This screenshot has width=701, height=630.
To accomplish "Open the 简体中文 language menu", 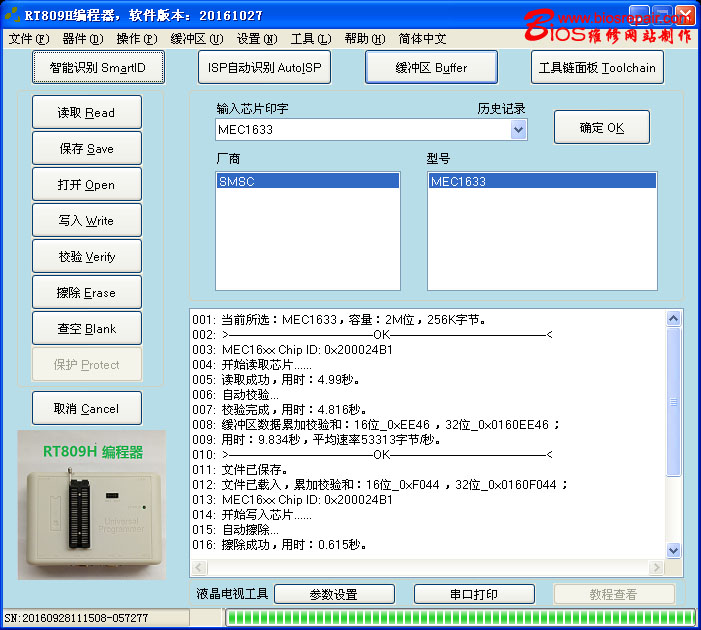I will click(x=422, y=39).
